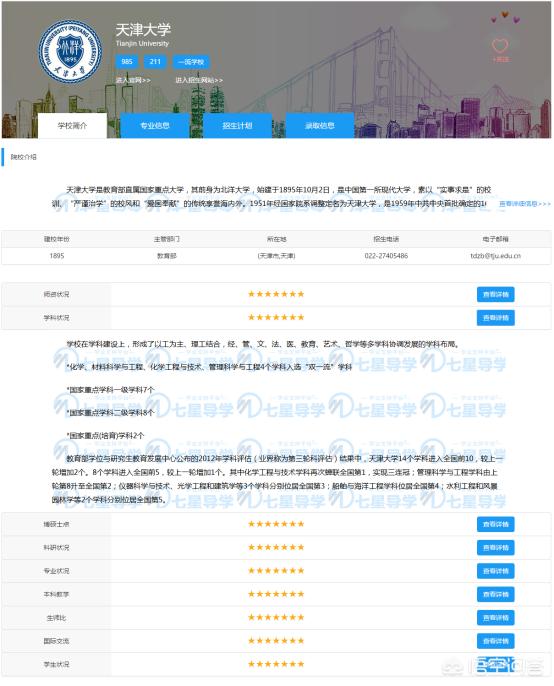Switch to the 专业信息 tab
Viewport: 554px width, 686px height.
155,126
